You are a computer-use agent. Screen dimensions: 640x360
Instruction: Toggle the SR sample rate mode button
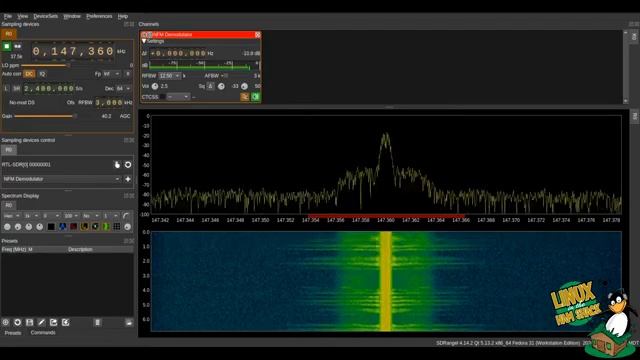pyautogui.click(x=16, y=88)
